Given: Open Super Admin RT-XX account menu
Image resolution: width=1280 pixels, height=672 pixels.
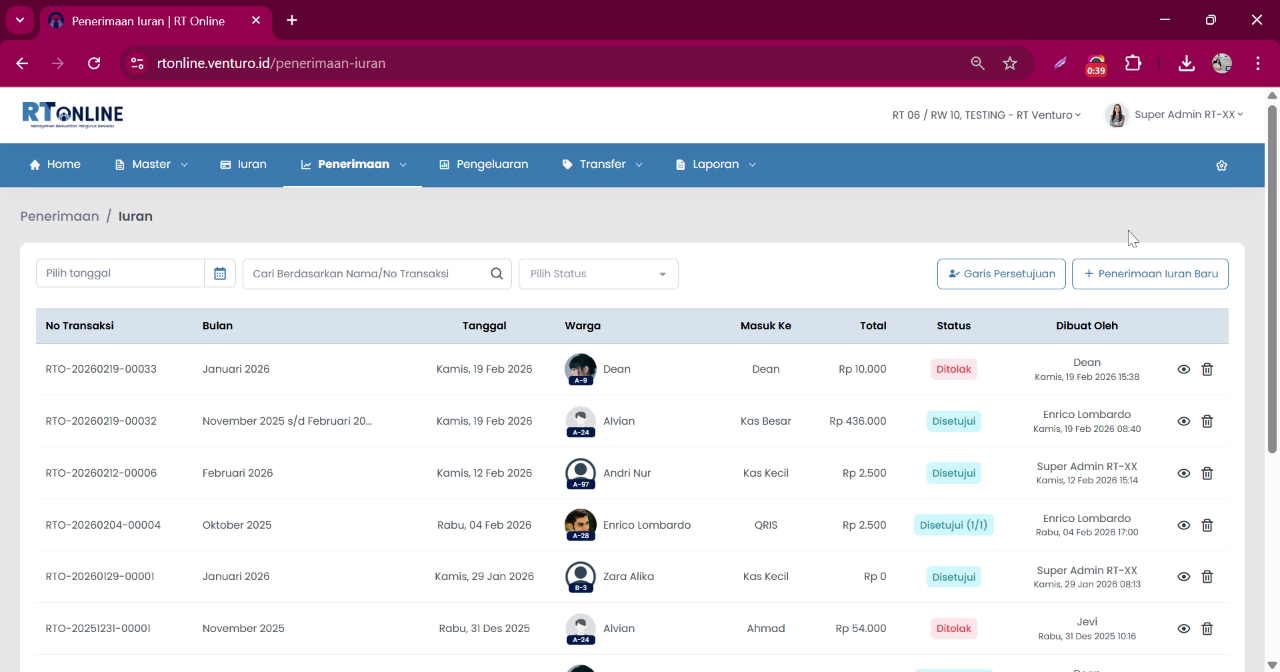Looking at the screenshot, I should pyautogui.click(x=1188, y=115).
